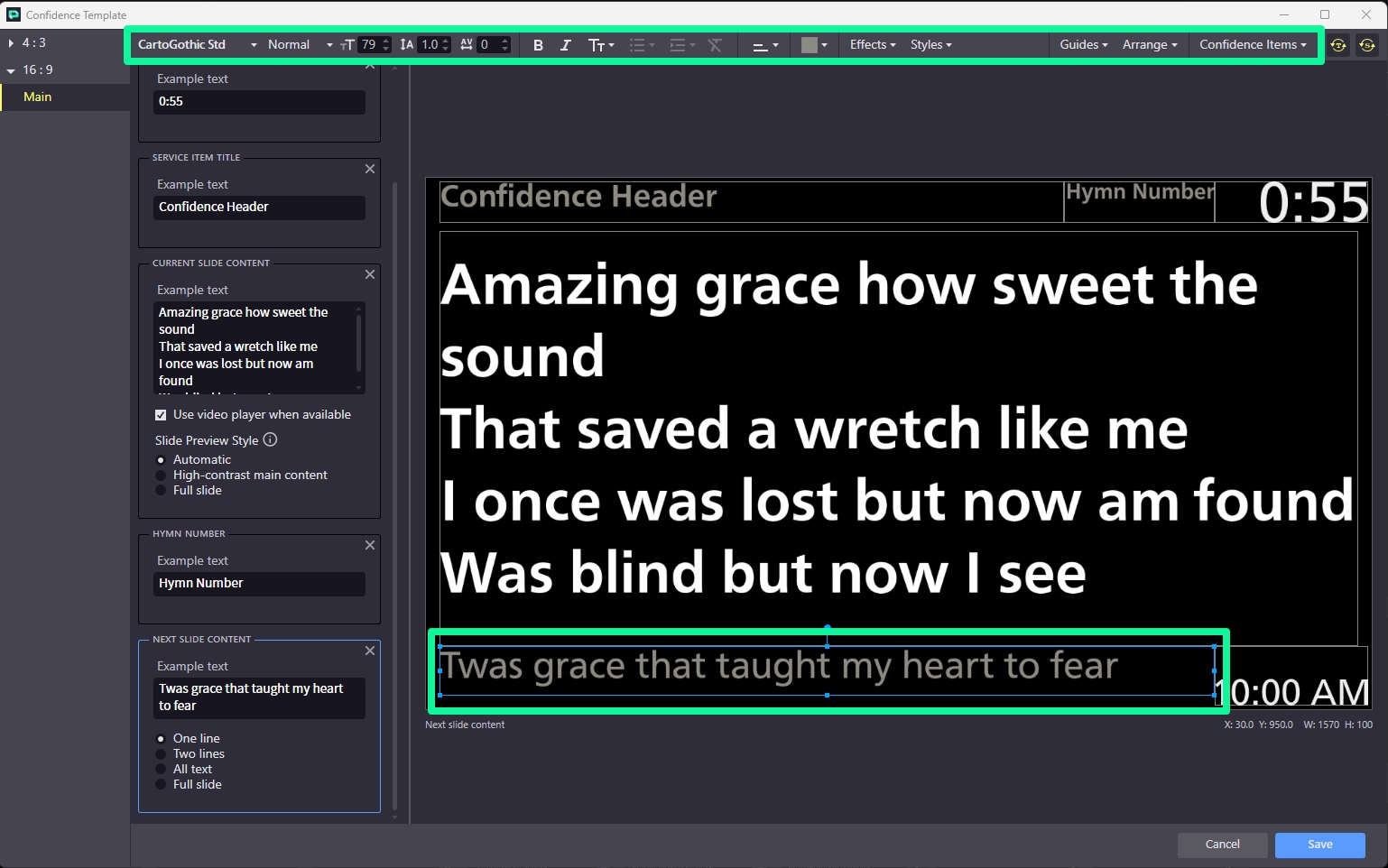The width and height of the screenshot is (1388, 868).
Task: Click the second preview eye icon at top right
Action: click(1367, 45)
